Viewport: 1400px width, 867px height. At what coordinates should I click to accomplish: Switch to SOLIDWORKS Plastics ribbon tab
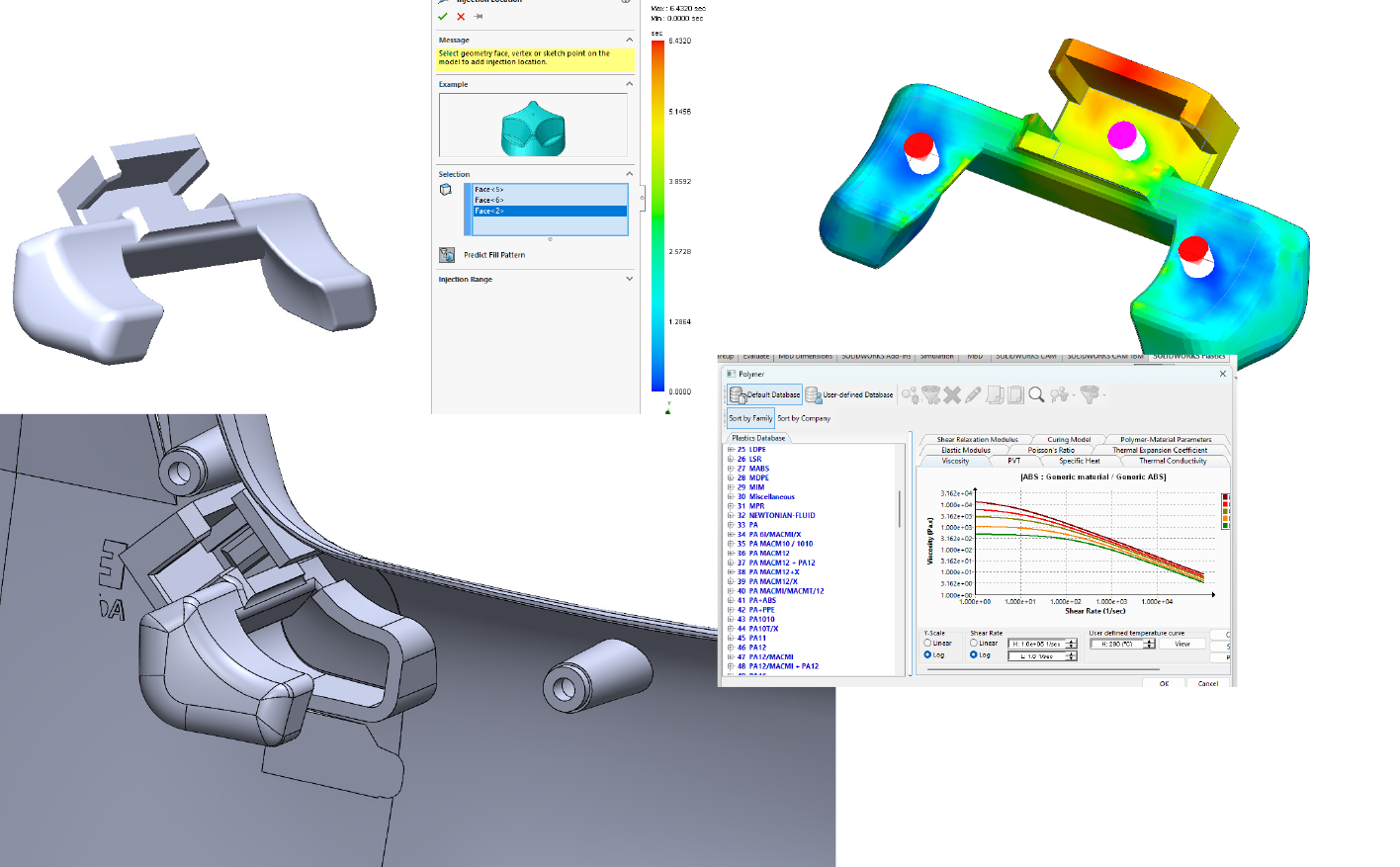point(1188,357)
